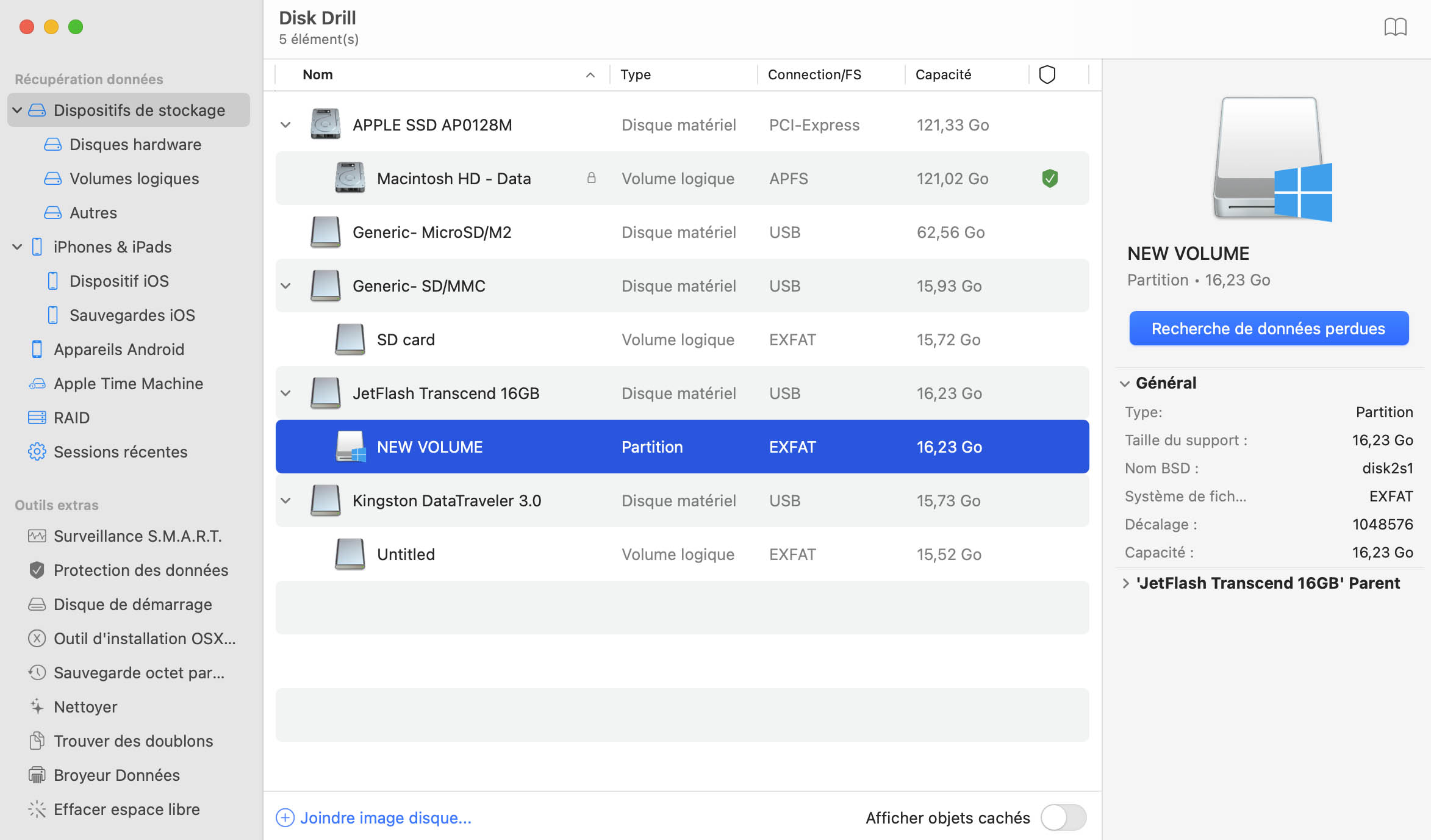Expand the APPLE SSD AP0128M device

point(287,124)
